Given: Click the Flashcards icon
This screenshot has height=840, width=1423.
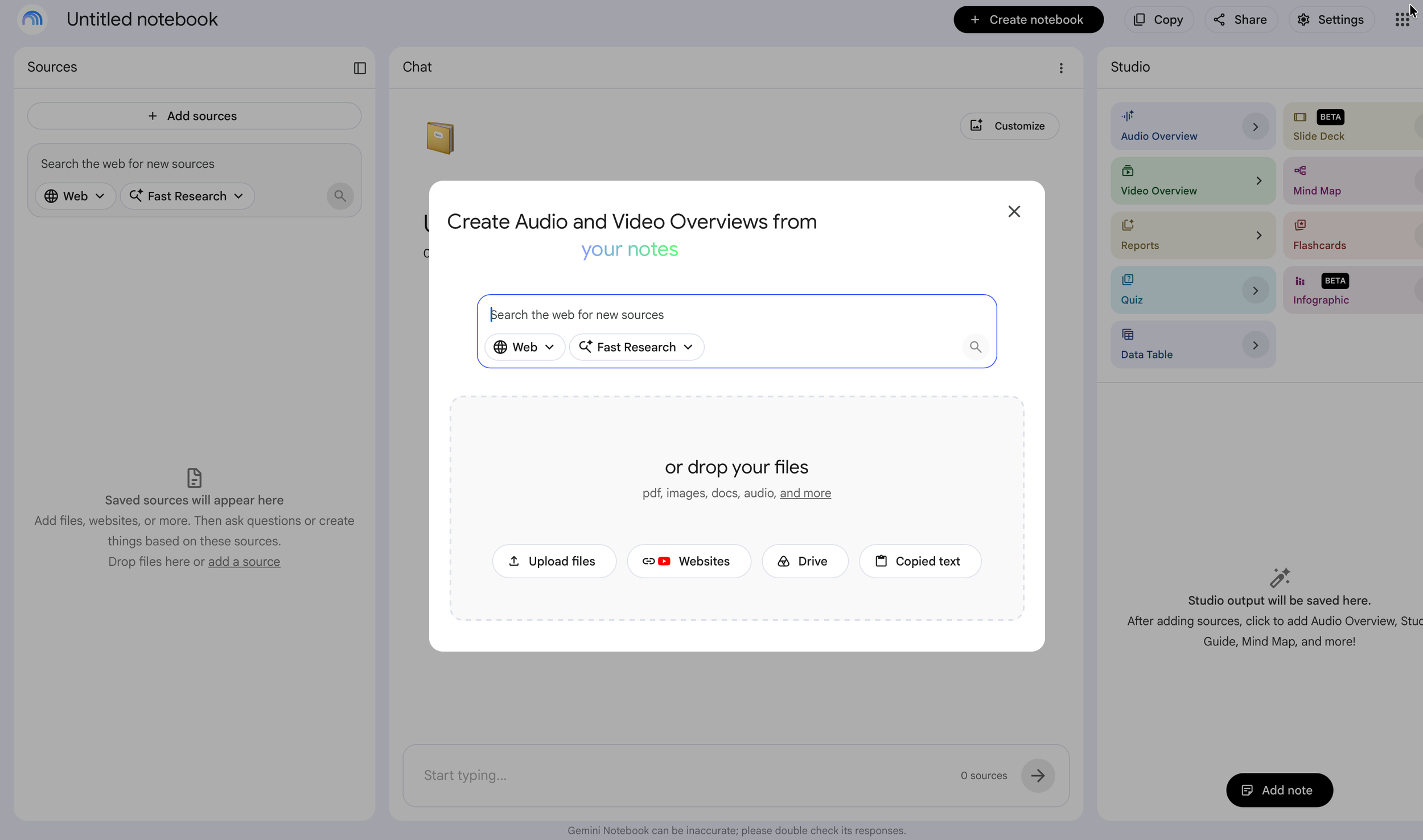Looking at the screenshot, I should click(x=1300, y=225).
